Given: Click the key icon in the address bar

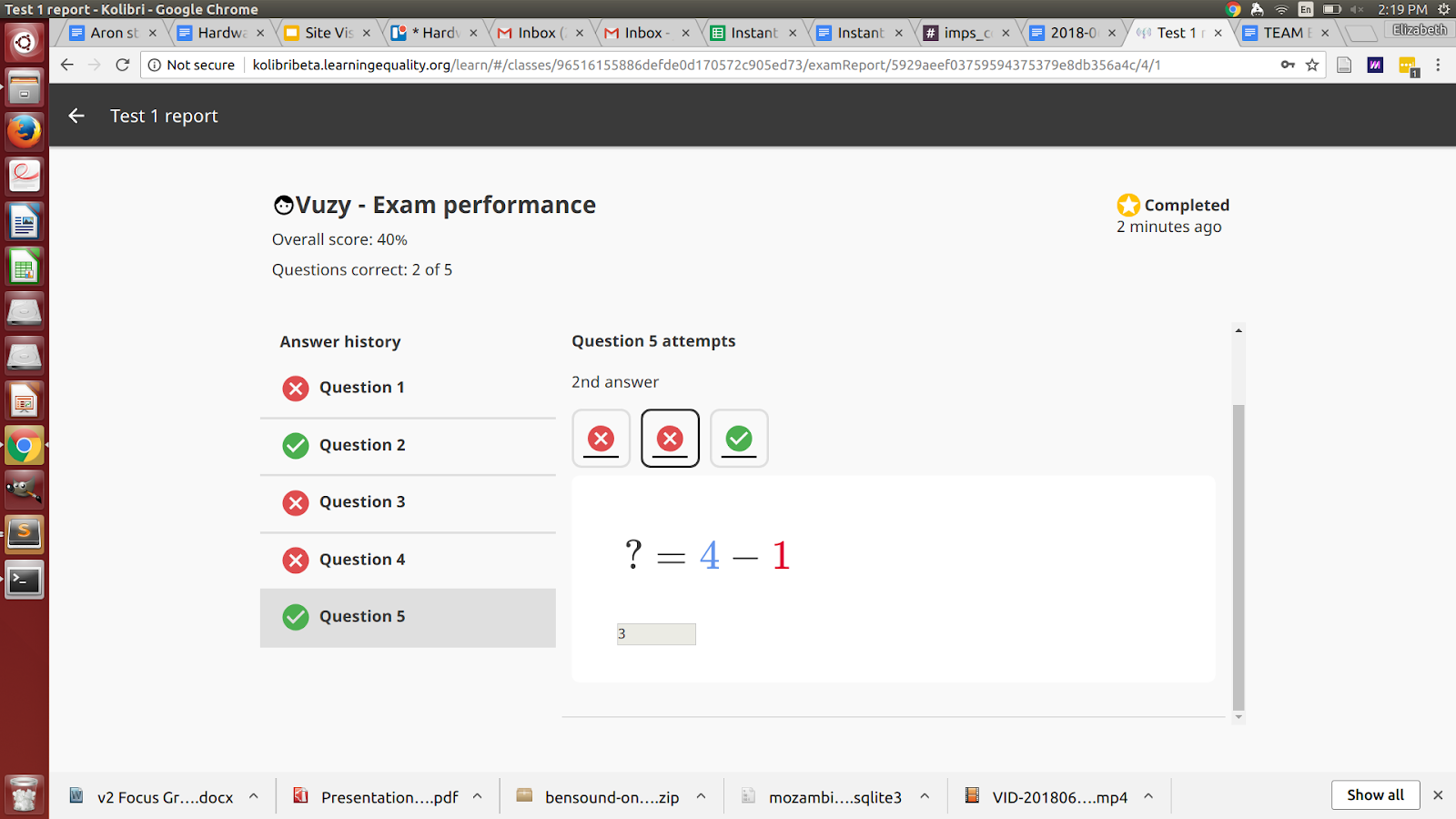Looking at the screenshot, I should pos(1288,65).
